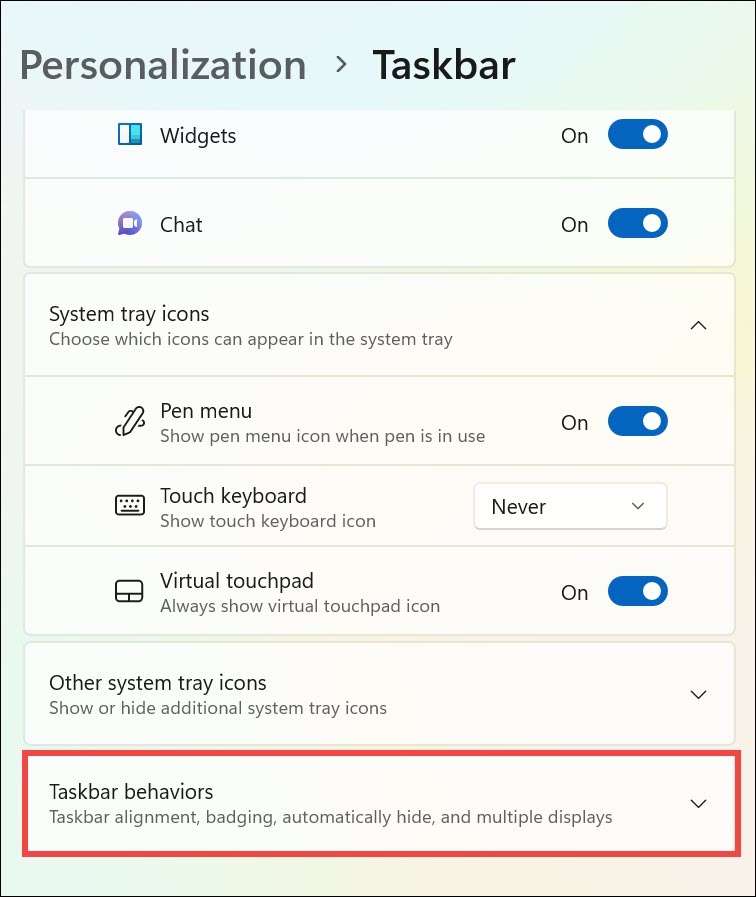This screenshot has height=897, width=756.
Task: Go back to Personalization breadcrumb
Action: click(163, 66)
